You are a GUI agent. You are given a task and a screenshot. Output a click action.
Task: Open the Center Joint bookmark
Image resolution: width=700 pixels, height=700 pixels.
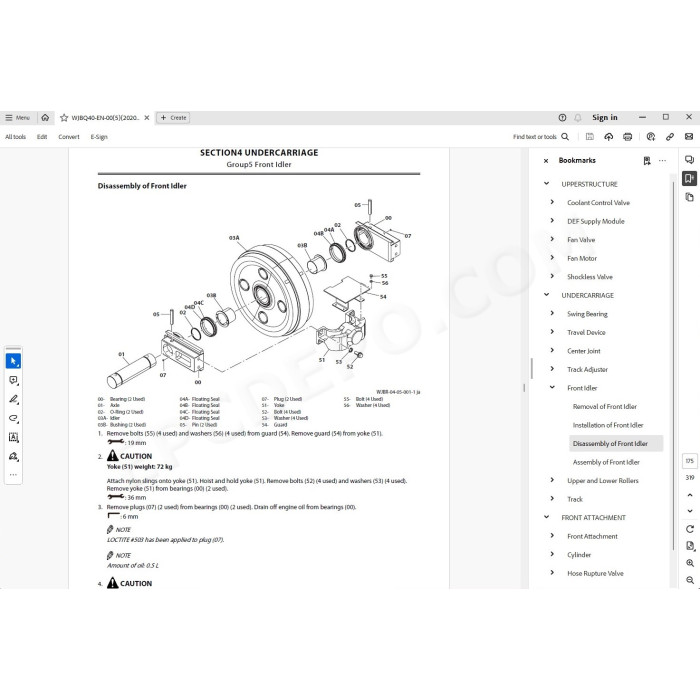583,351
